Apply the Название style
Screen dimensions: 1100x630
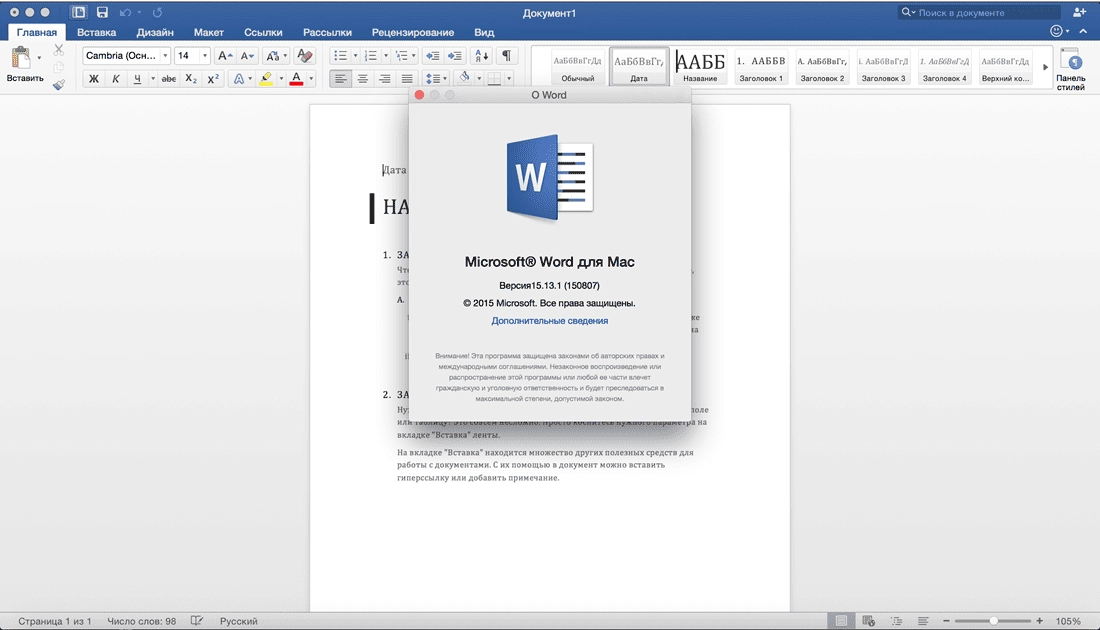point(699,67)
